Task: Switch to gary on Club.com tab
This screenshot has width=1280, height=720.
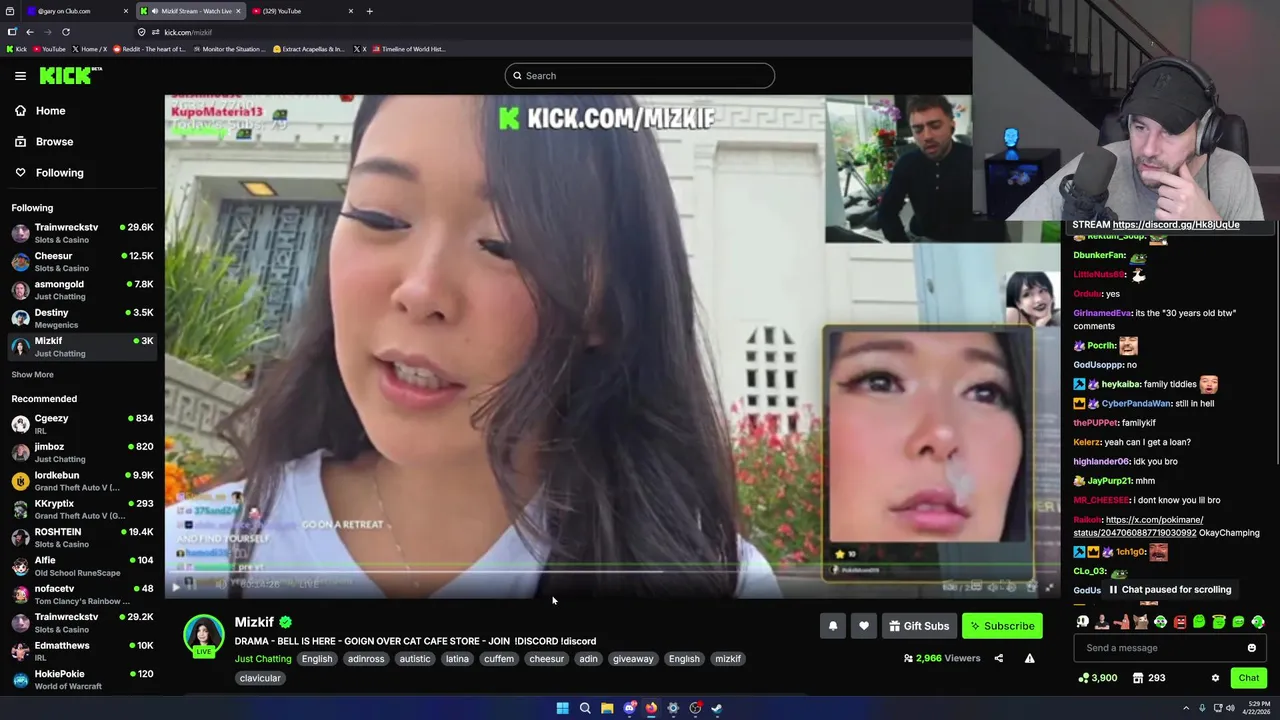Action: [x=78, y=11]
